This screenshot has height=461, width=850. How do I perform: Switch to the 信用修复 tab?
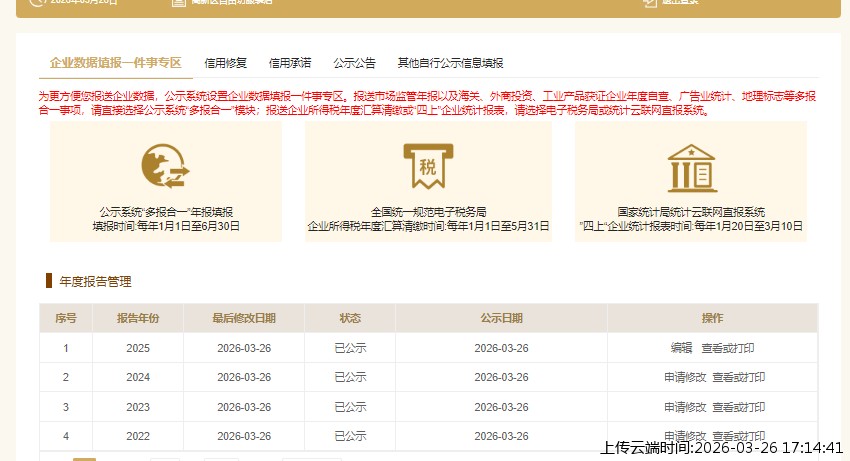[226, 63]
